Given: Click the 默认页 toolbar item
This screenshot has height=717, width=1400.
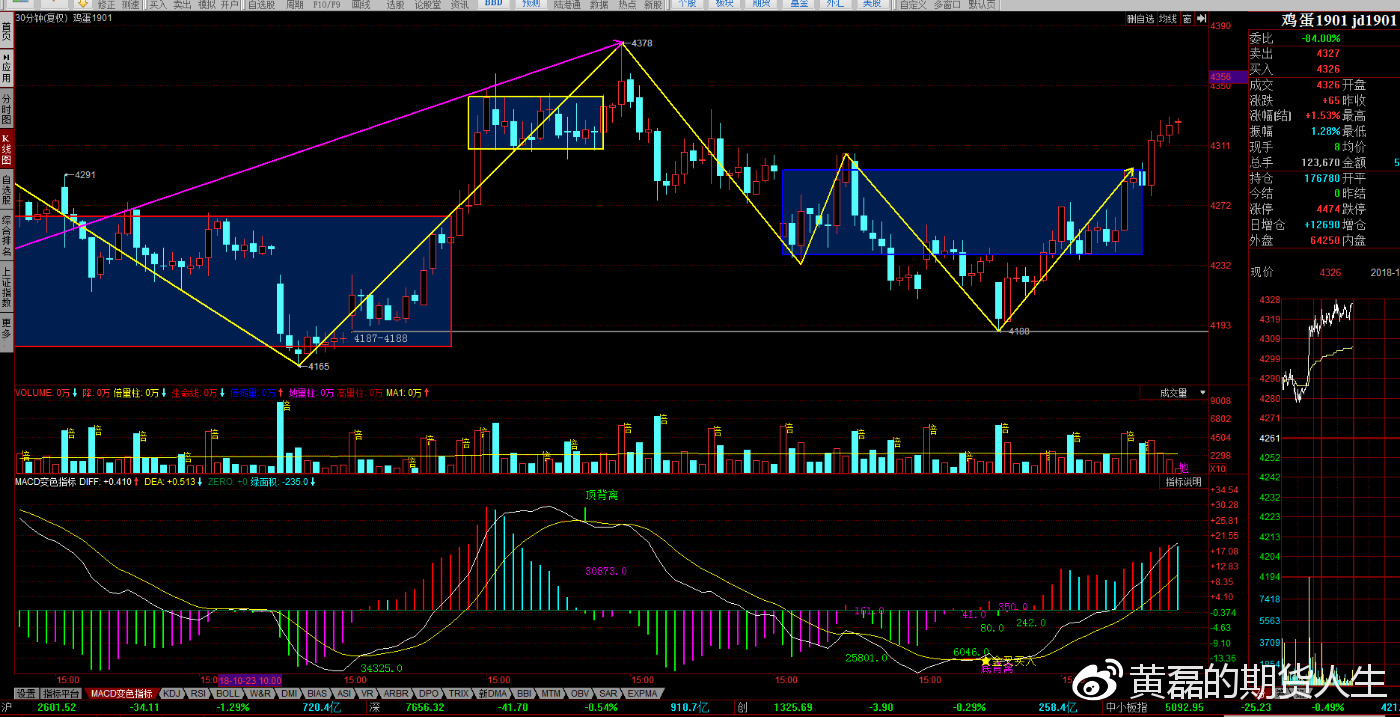Looking at the screenshot, I should (983, 5).
